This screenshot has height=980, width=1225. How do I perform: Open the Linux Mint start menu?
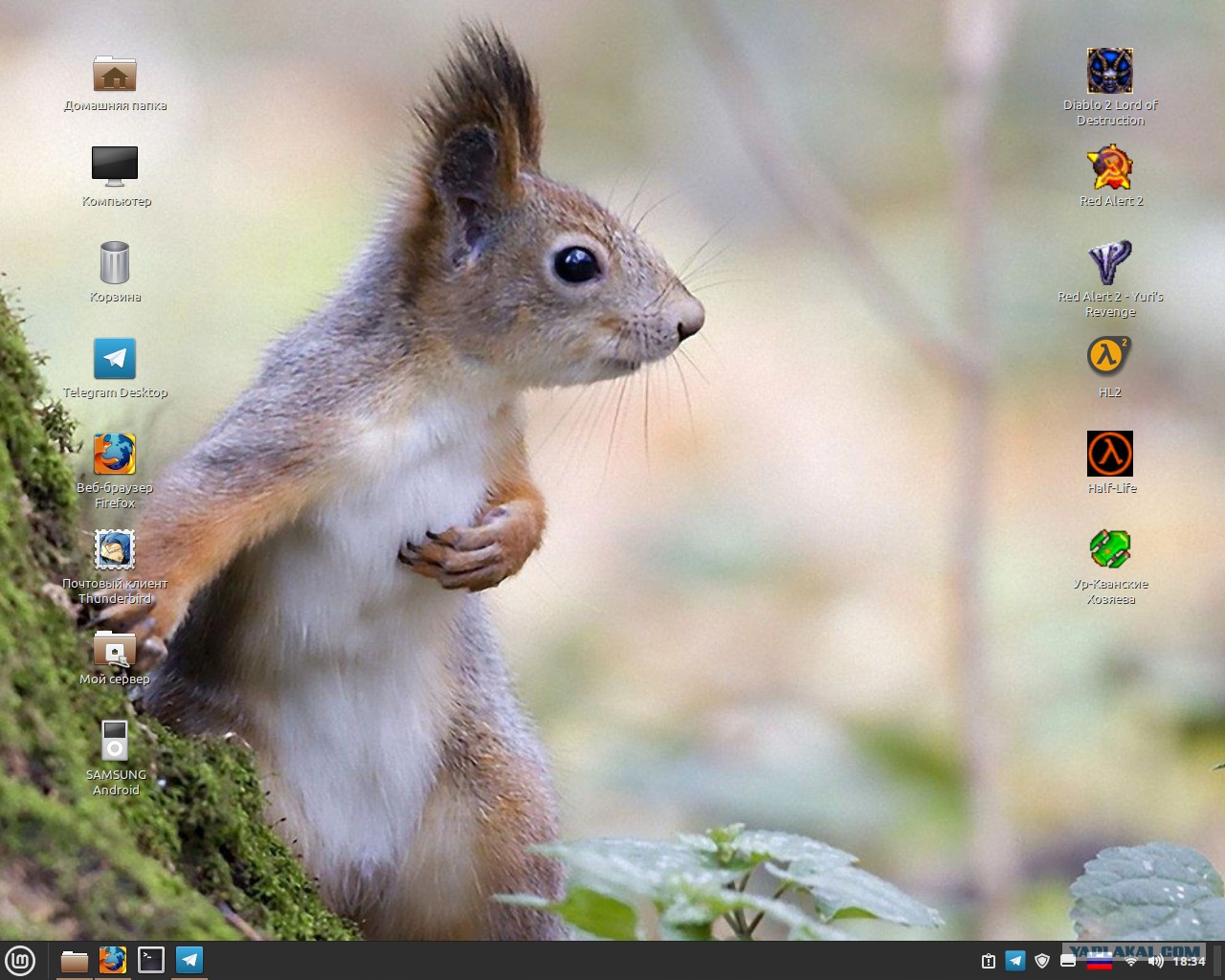pyautogui.click(x=20, y=960)
